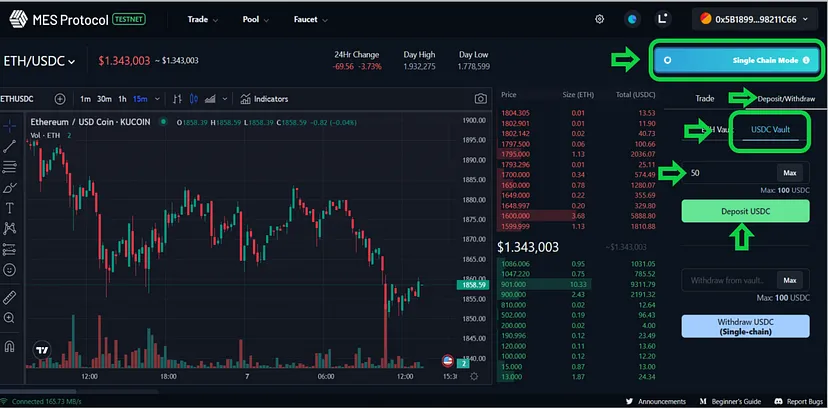The height and width of the screenshot is (408, 828).
Task: Toggle the magnet mode tool
Action: (x=10, y=346)
